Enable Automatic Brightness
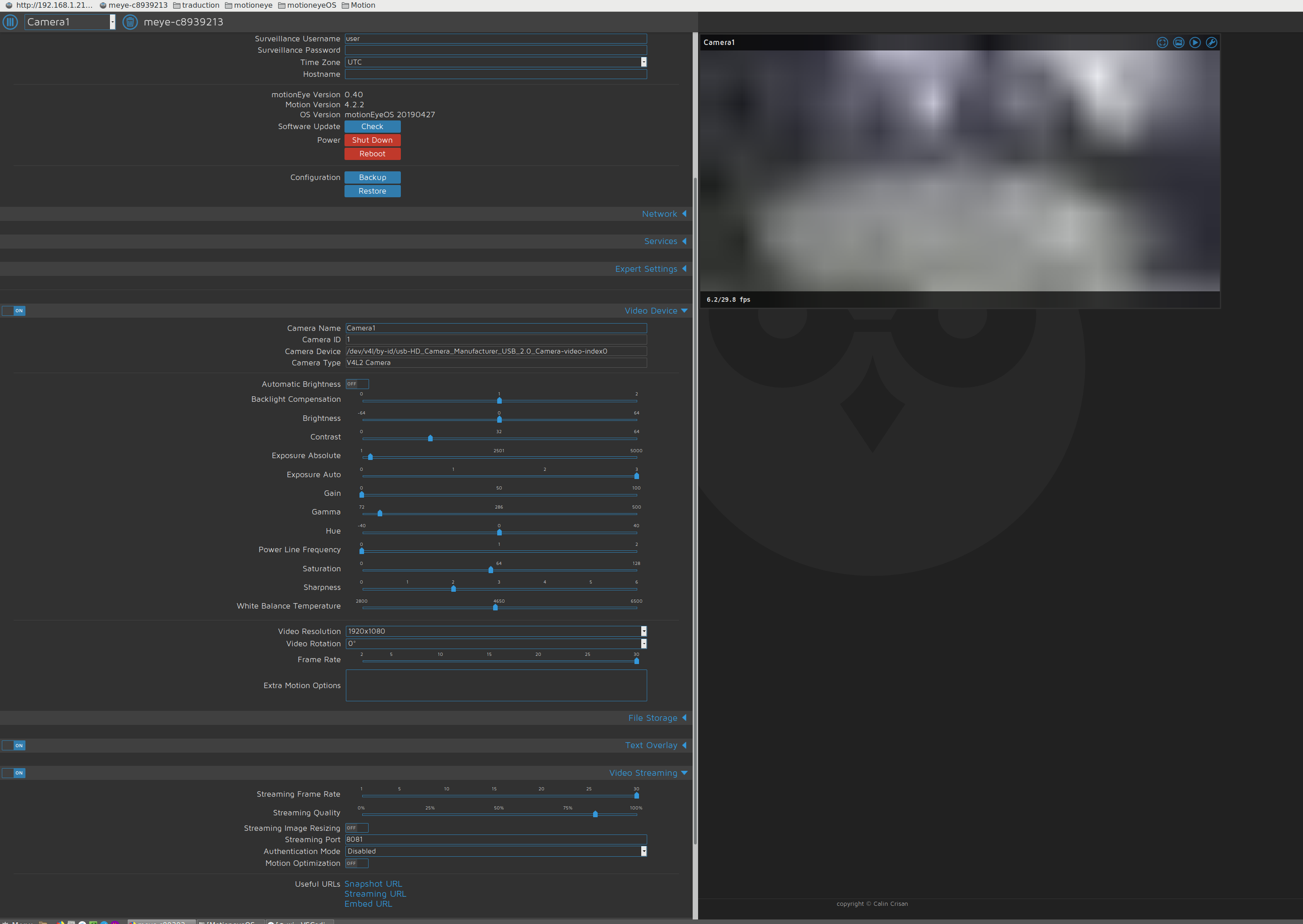The height and width of the screenshot is (924, 1303). tap(357, 384)
